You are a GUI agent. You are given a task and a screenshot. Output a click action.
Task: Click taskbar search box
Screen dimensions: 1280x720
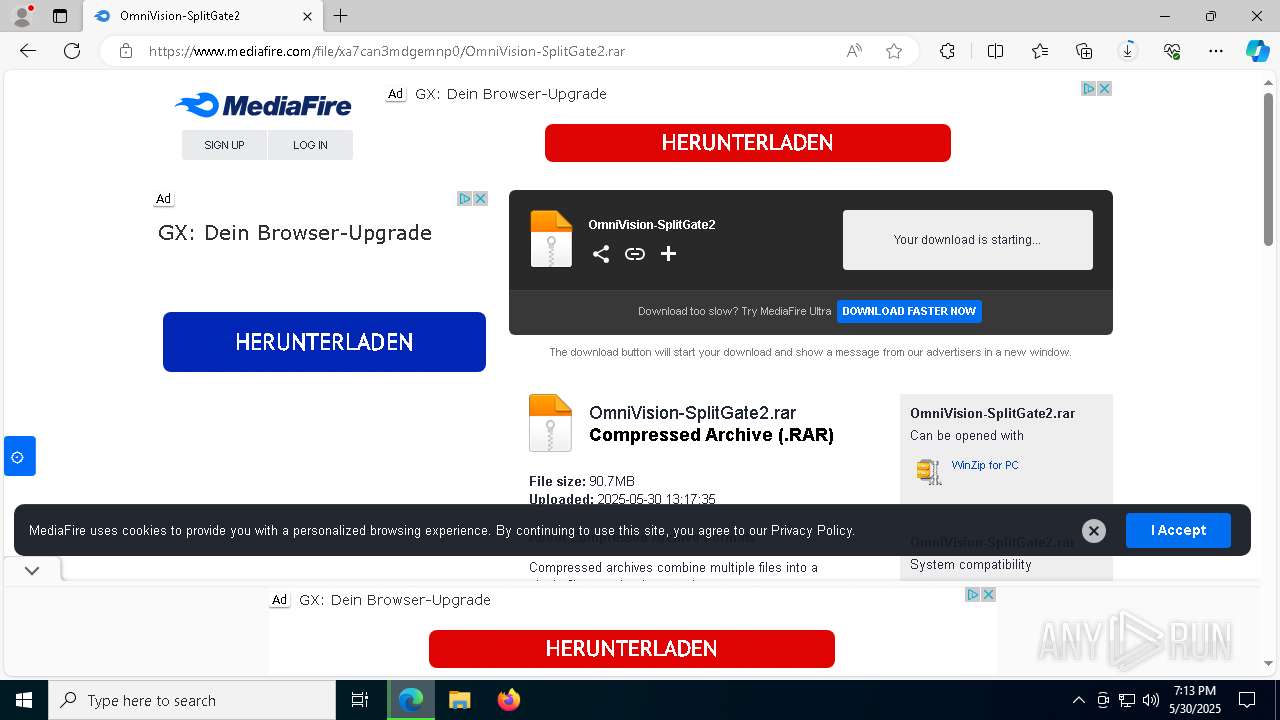192,700
